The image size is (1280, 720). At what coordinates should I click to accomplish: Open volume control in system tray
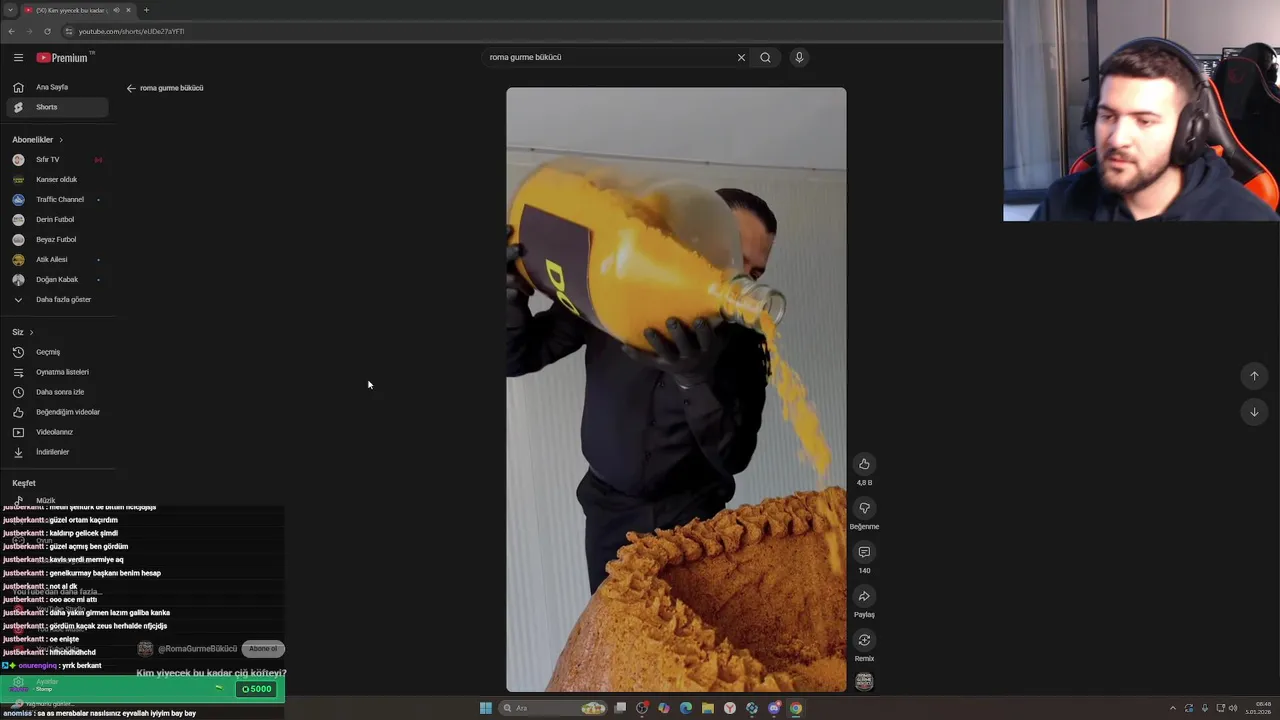point(1233,708)
